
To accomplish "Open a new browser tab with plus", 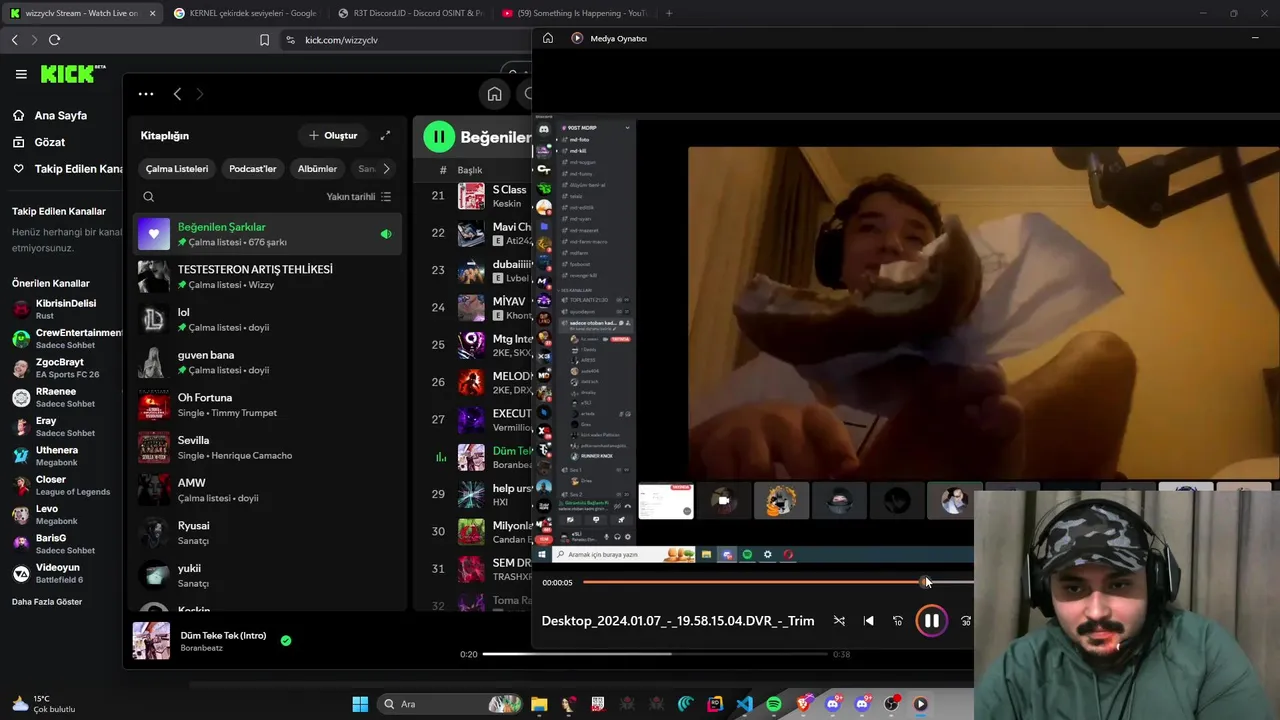I will point(669,13).
